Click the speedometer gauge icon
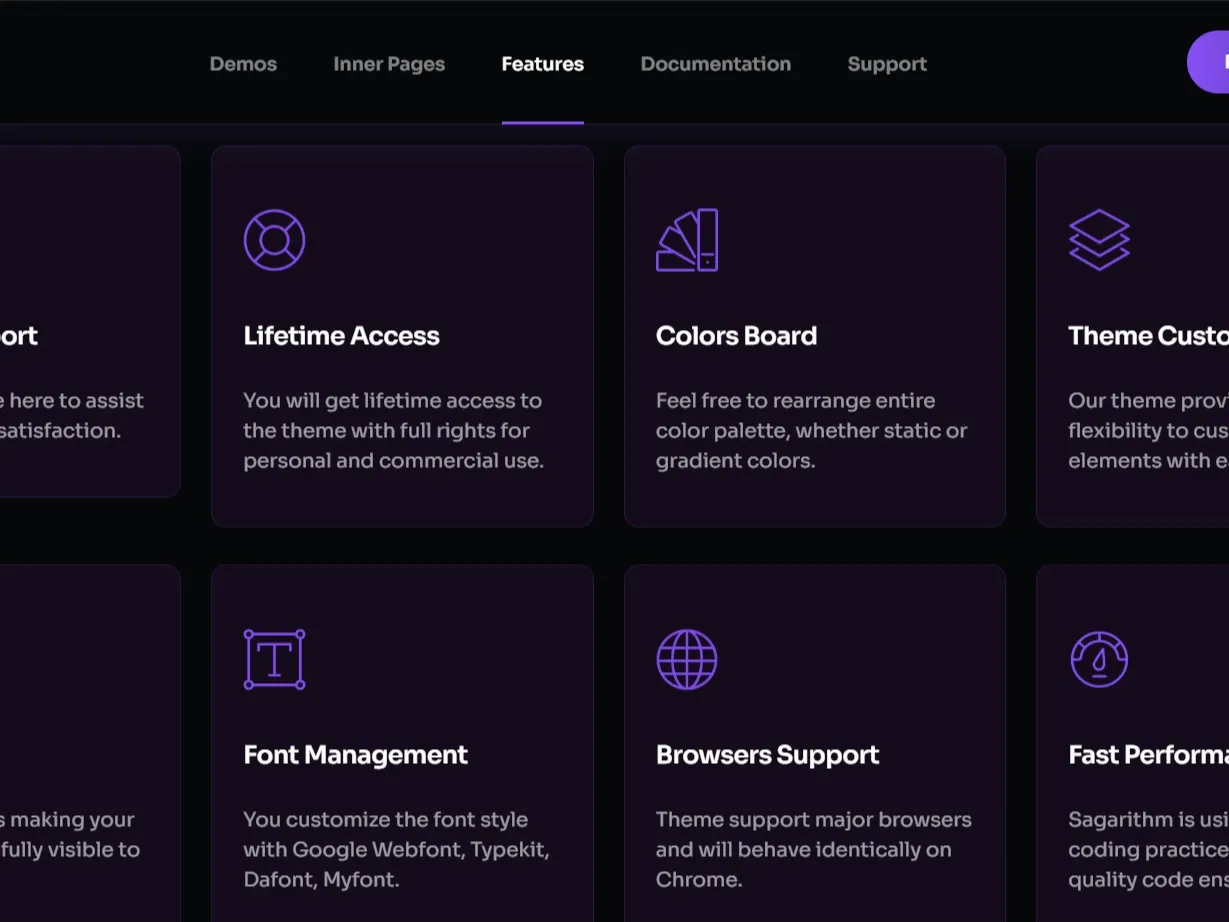Viewport: 1229px width, 922px height. 1099,659
